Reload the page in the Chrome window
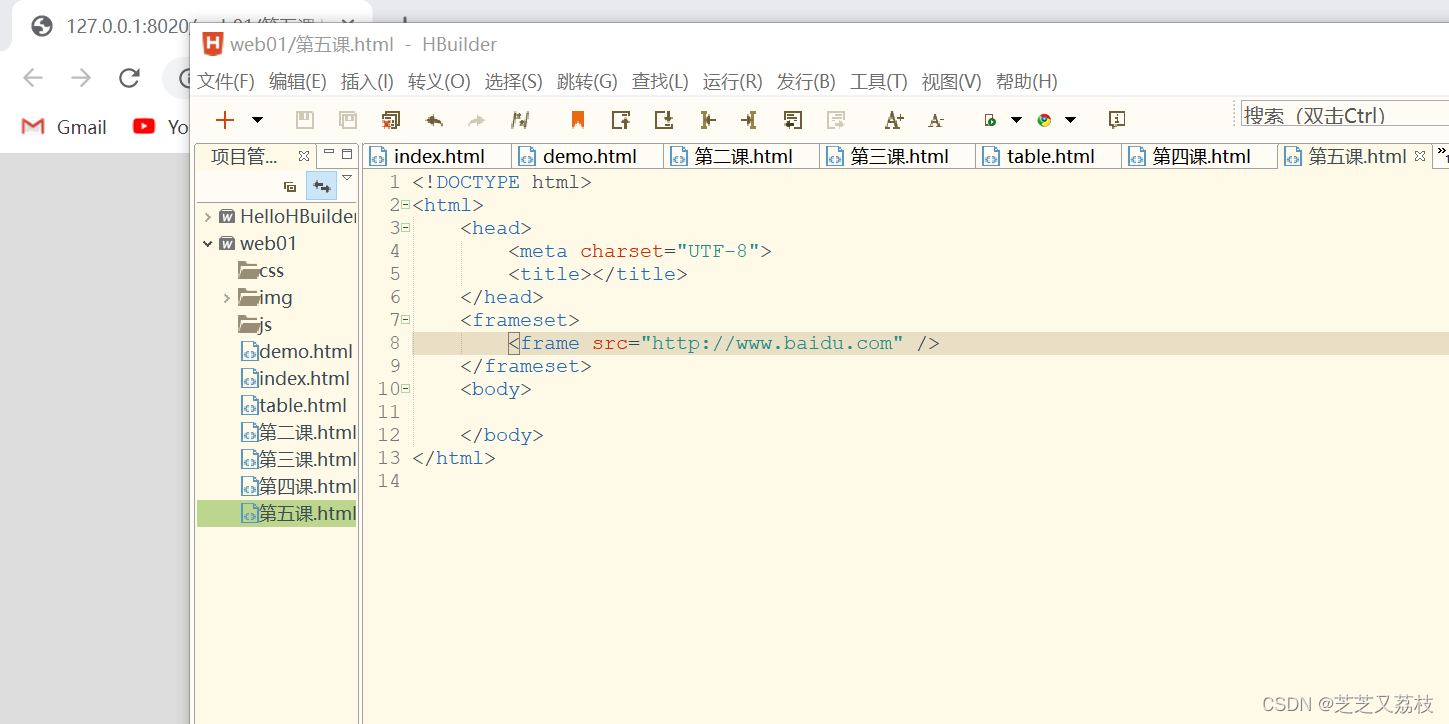The height and width of the screenshot is (724, 1449). pos(129,78)
